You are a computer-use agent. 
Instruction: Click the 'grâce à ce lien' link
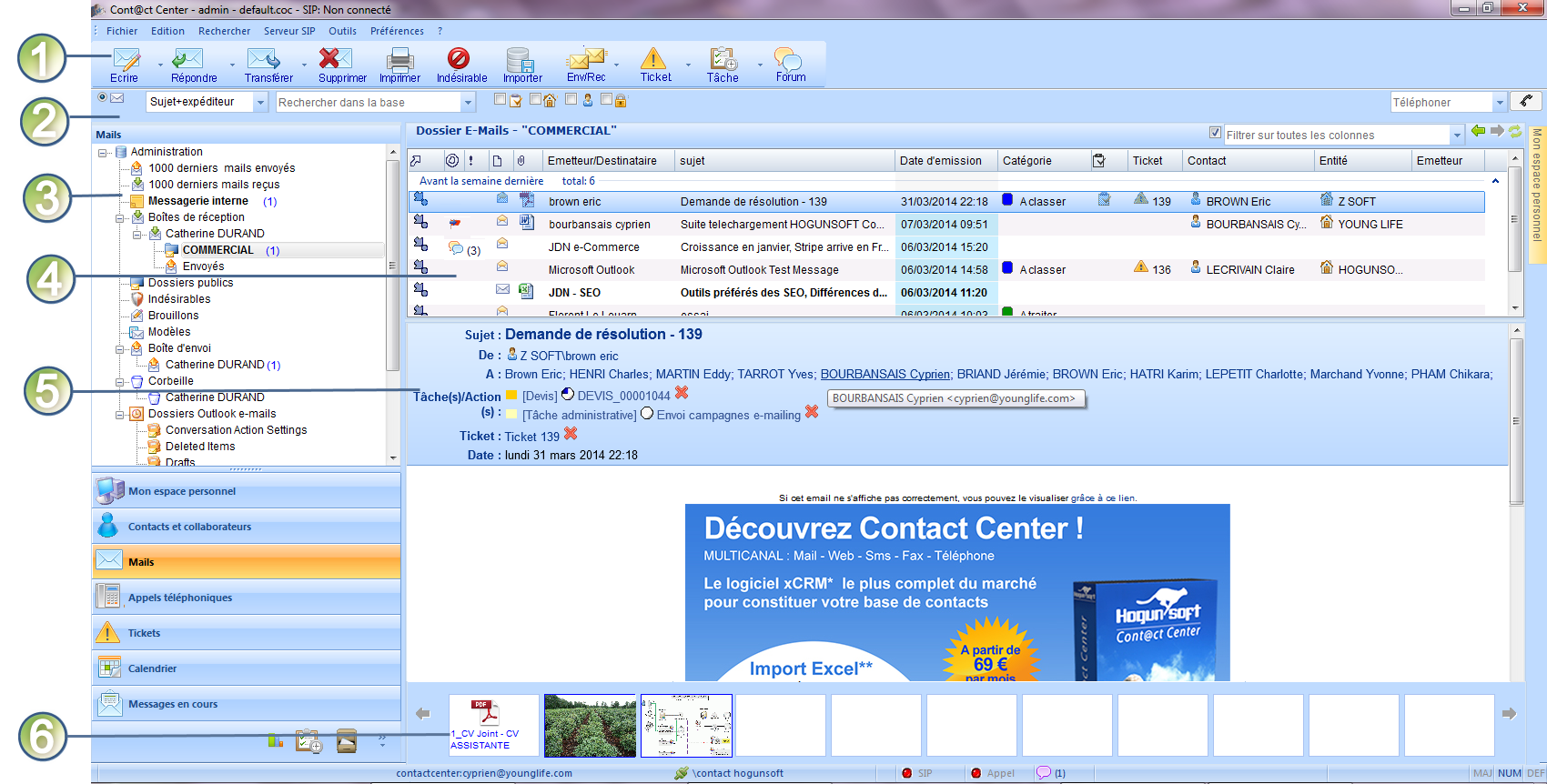1103,498
